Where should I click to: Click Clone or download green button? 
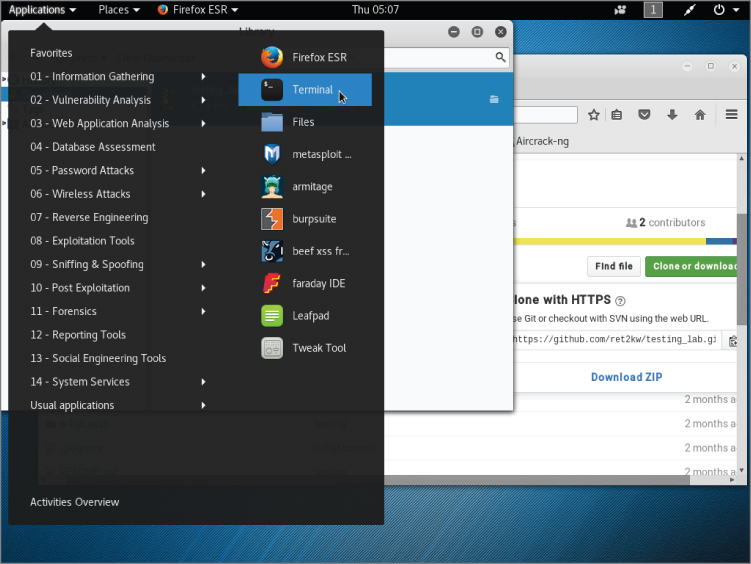pos(692,266)
